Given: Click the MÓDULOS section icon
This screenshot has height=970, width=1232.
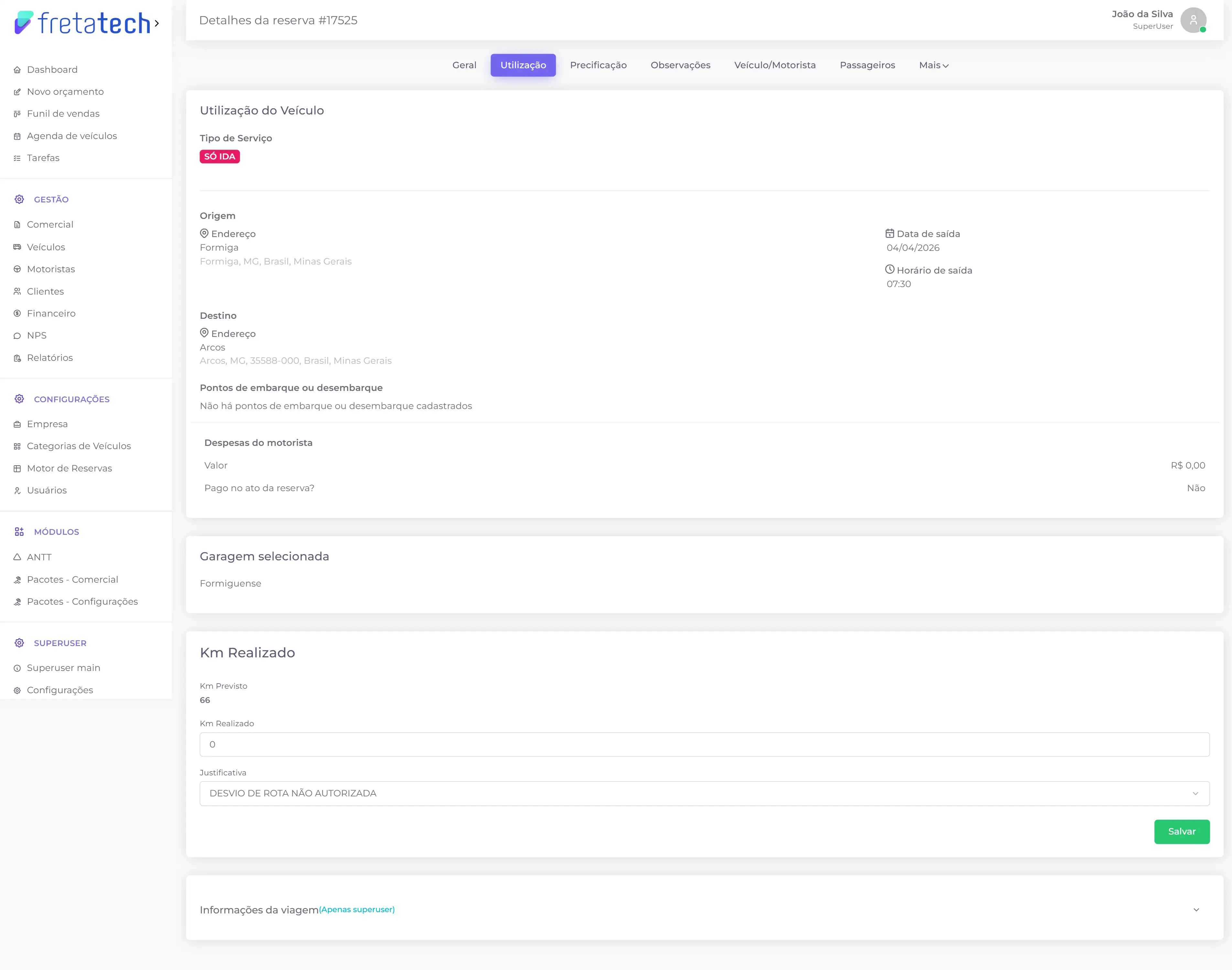Looking at the screenshot, I should pyautogui.click(x=19, y=532).
